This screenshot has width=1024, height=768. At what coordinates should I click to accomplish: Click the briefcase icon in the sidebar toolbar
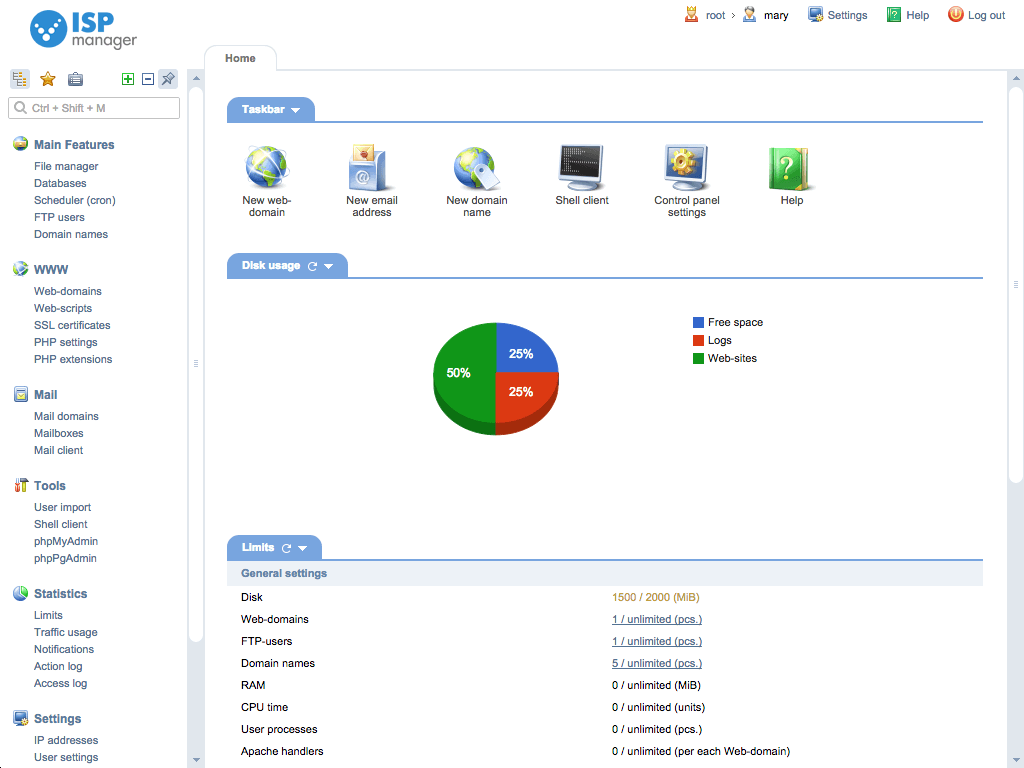(x=75, y=79)
